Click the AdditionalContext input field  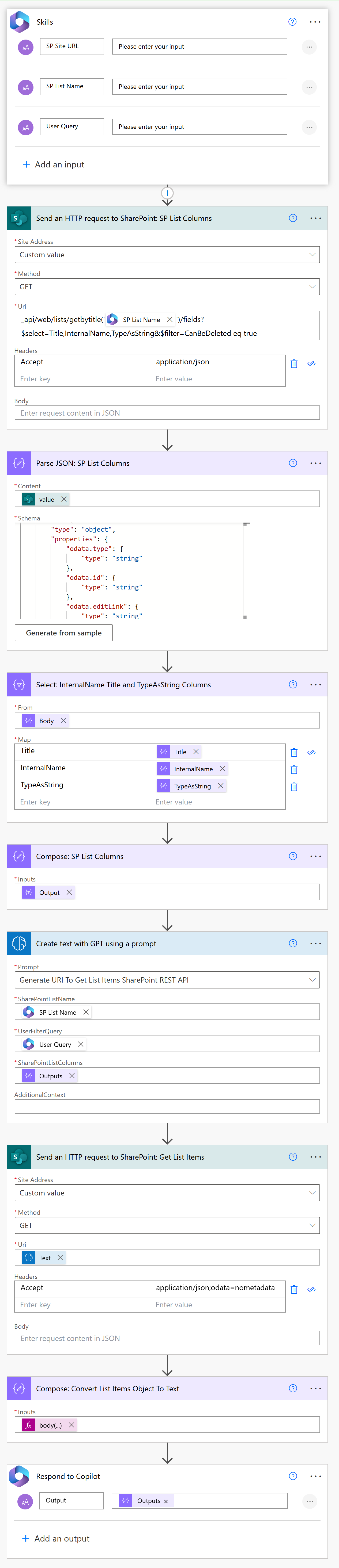pyautogui.click(x=167, y=1107)
